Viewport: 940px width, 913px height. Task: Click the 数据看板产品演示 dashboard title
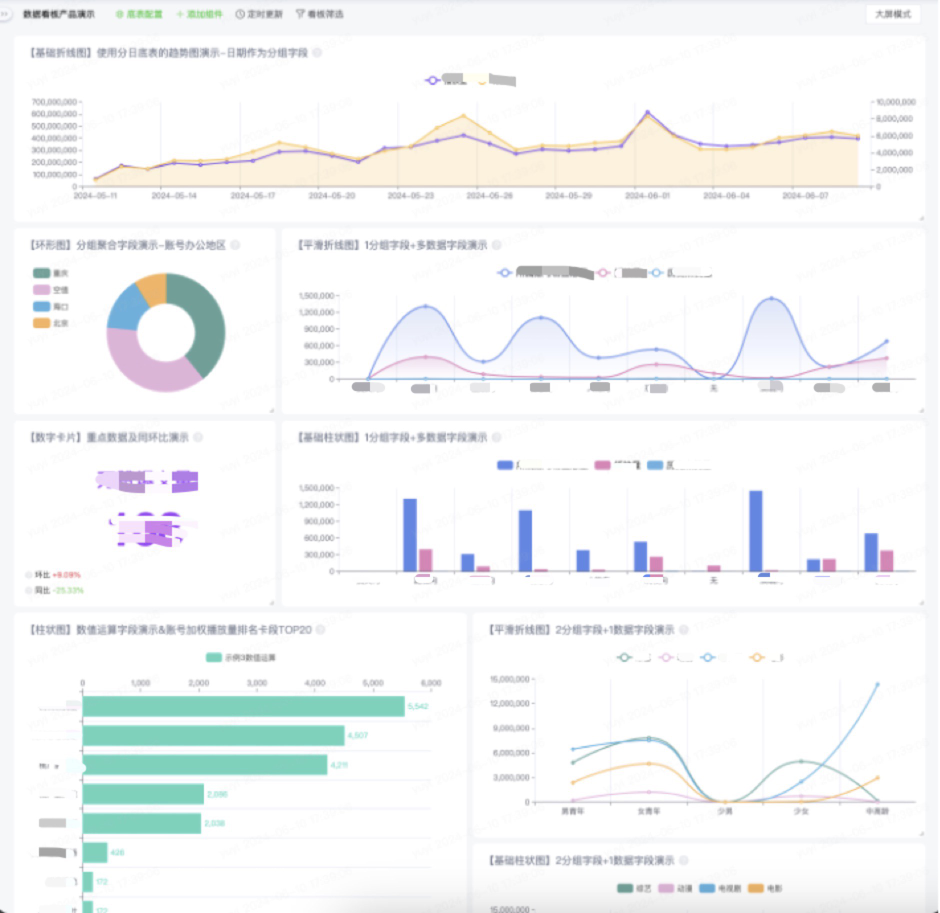pos(59,14)
